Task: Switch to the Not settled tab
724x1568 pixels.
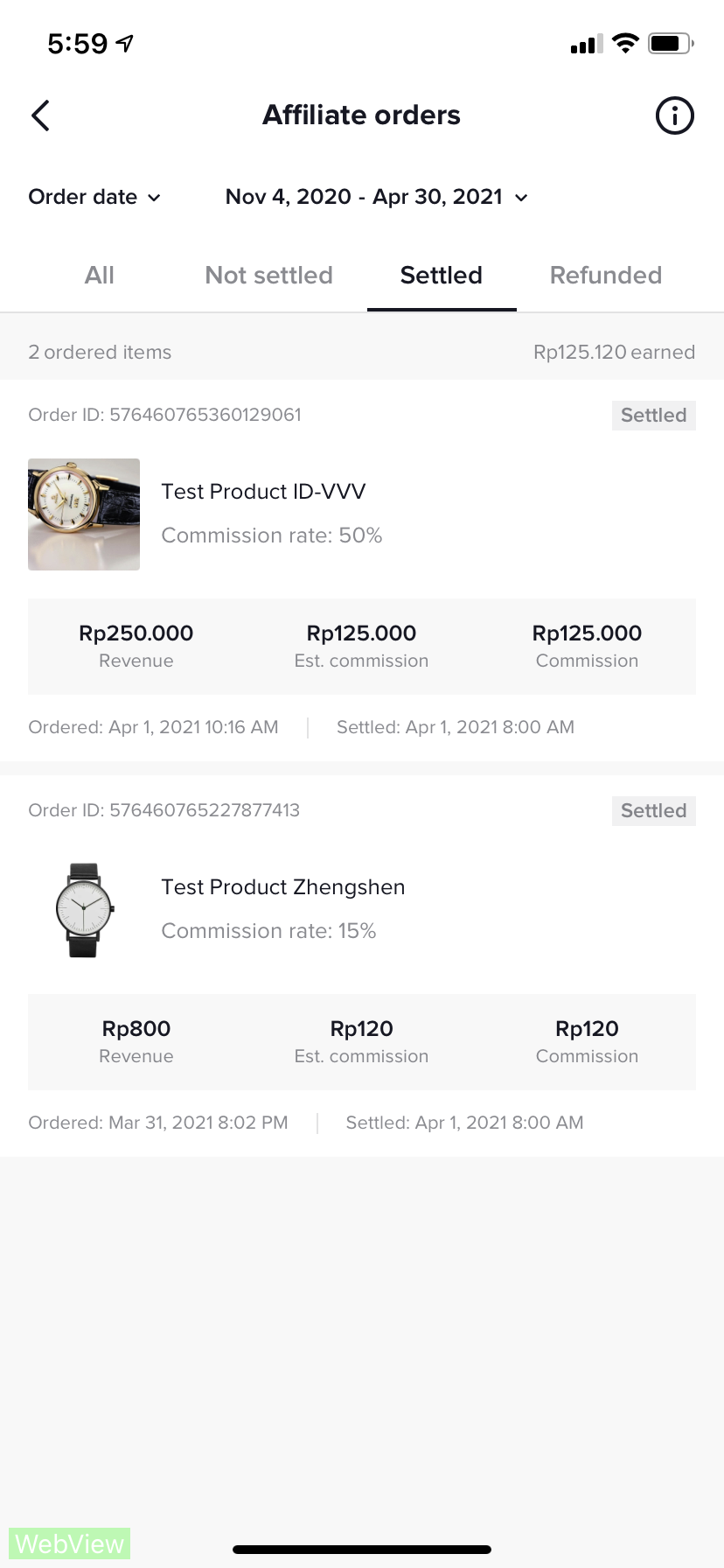Action: coord(268,276)
